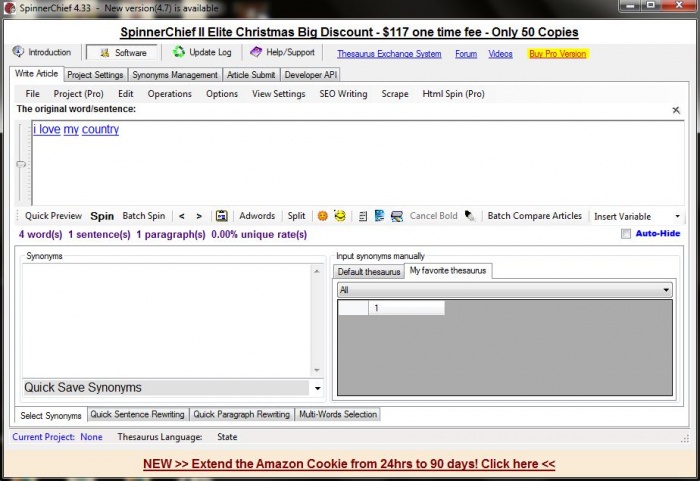Click Batch Compare Articles
Viewport: 700px width, 481px height.
coord(535,216)
